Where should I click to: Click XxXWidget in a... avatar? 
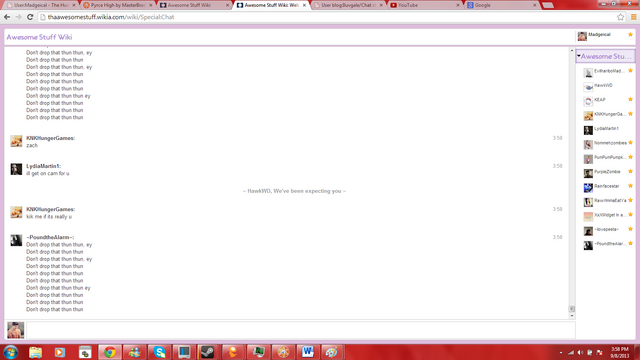(588, 216)
